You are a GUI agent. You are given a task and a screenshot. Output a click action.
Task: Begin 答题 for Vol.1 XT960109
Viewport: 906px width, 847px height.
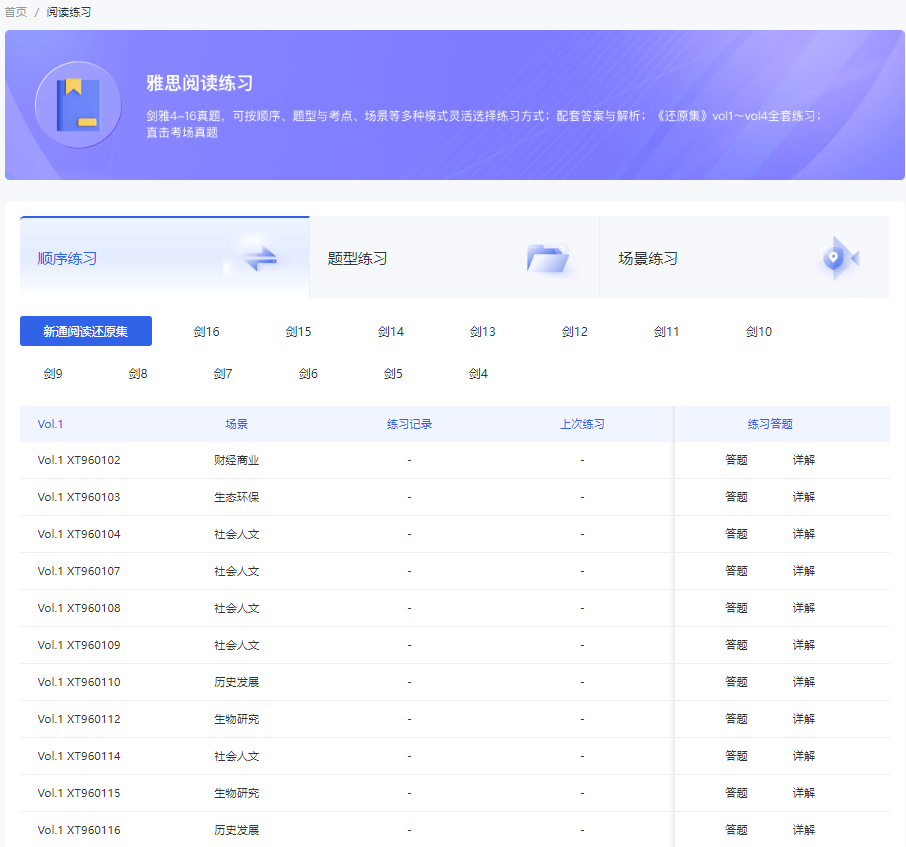click(736, 645)
